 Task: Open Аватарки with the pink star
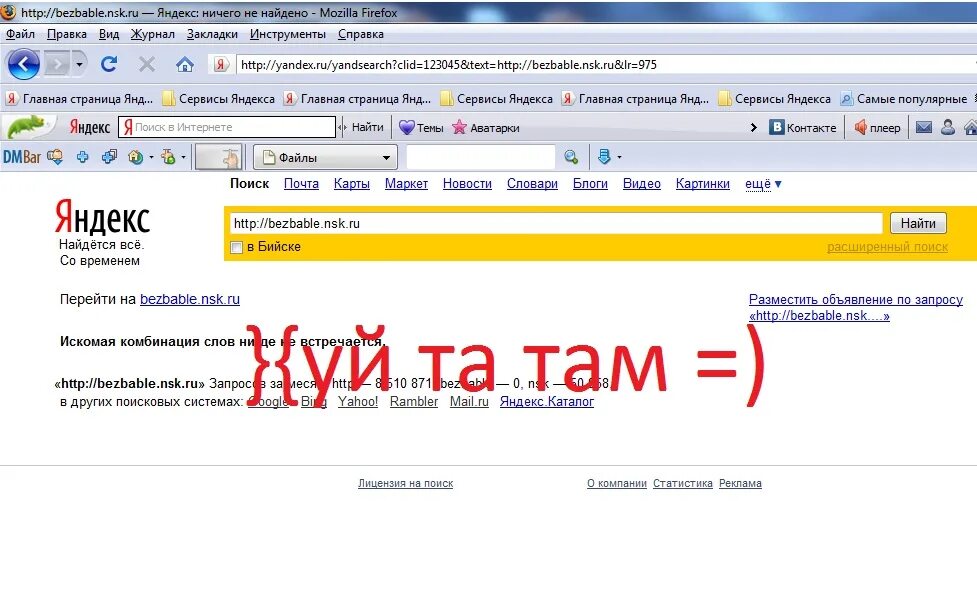[486, 127]
